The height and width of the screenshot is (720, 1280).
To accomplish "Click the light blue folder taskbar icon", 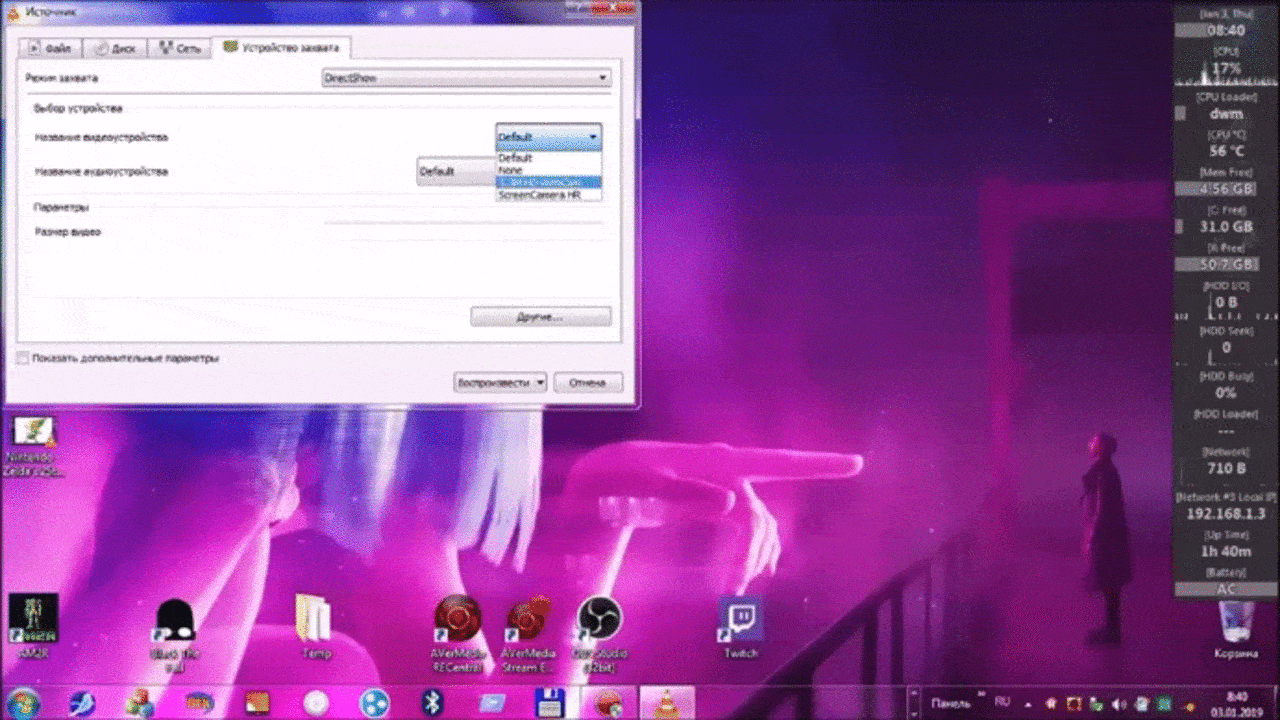I will pyautogui.click(x=491, y=703).
